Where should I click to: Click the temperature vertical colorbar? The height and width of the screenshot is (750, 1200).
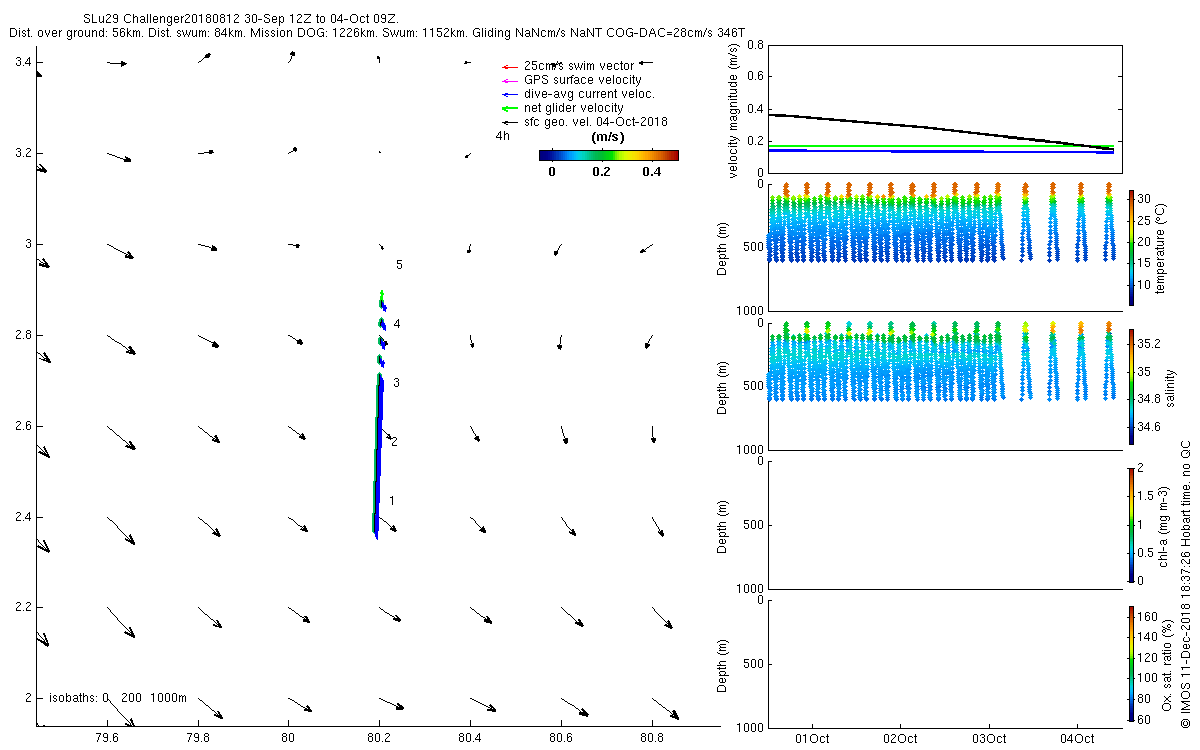click(x=1132, y=247)
